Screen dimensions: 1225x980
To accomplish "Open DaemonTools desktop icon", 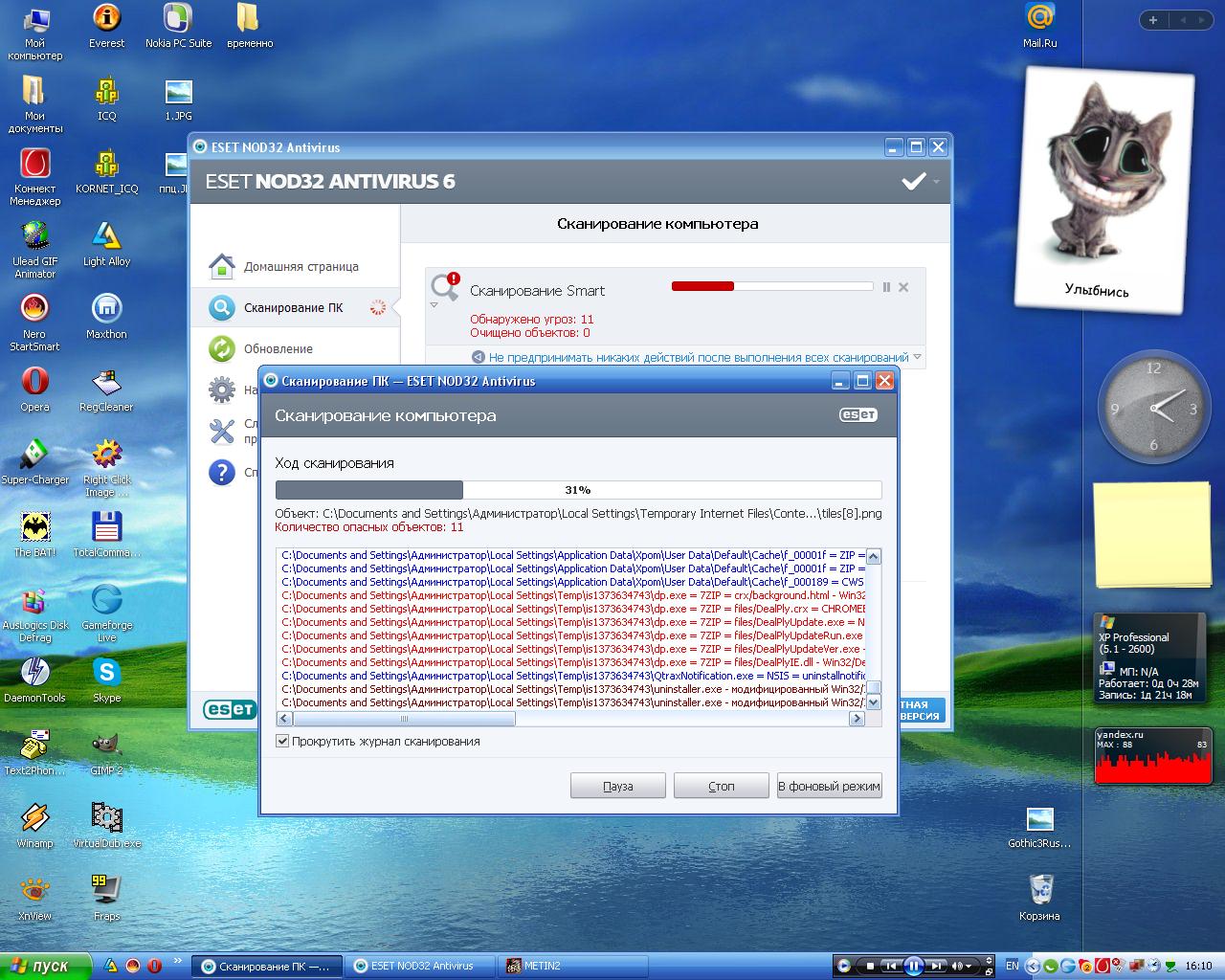I will (x=34, y=680).
